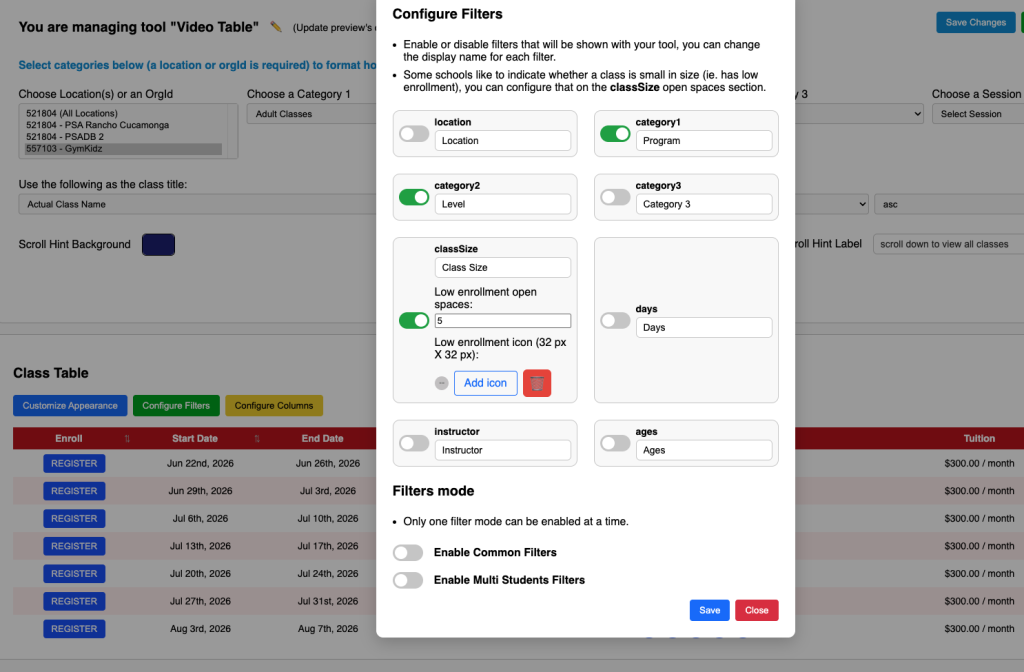The image size is (1024, 672).
Task: Turn off the category1 filter toggle
Action: click(x=615, y=133)
